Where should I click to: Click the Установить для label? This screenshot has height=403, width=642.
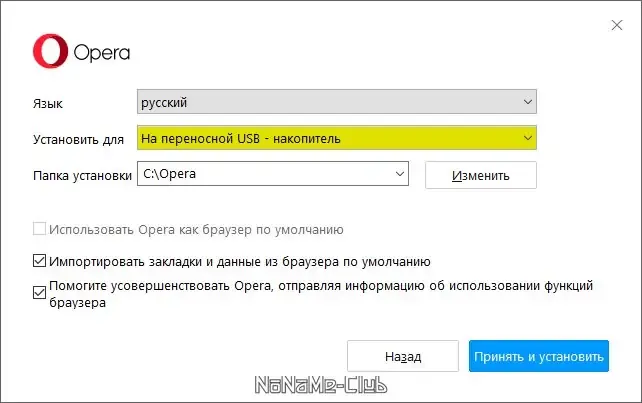[78, 140]
